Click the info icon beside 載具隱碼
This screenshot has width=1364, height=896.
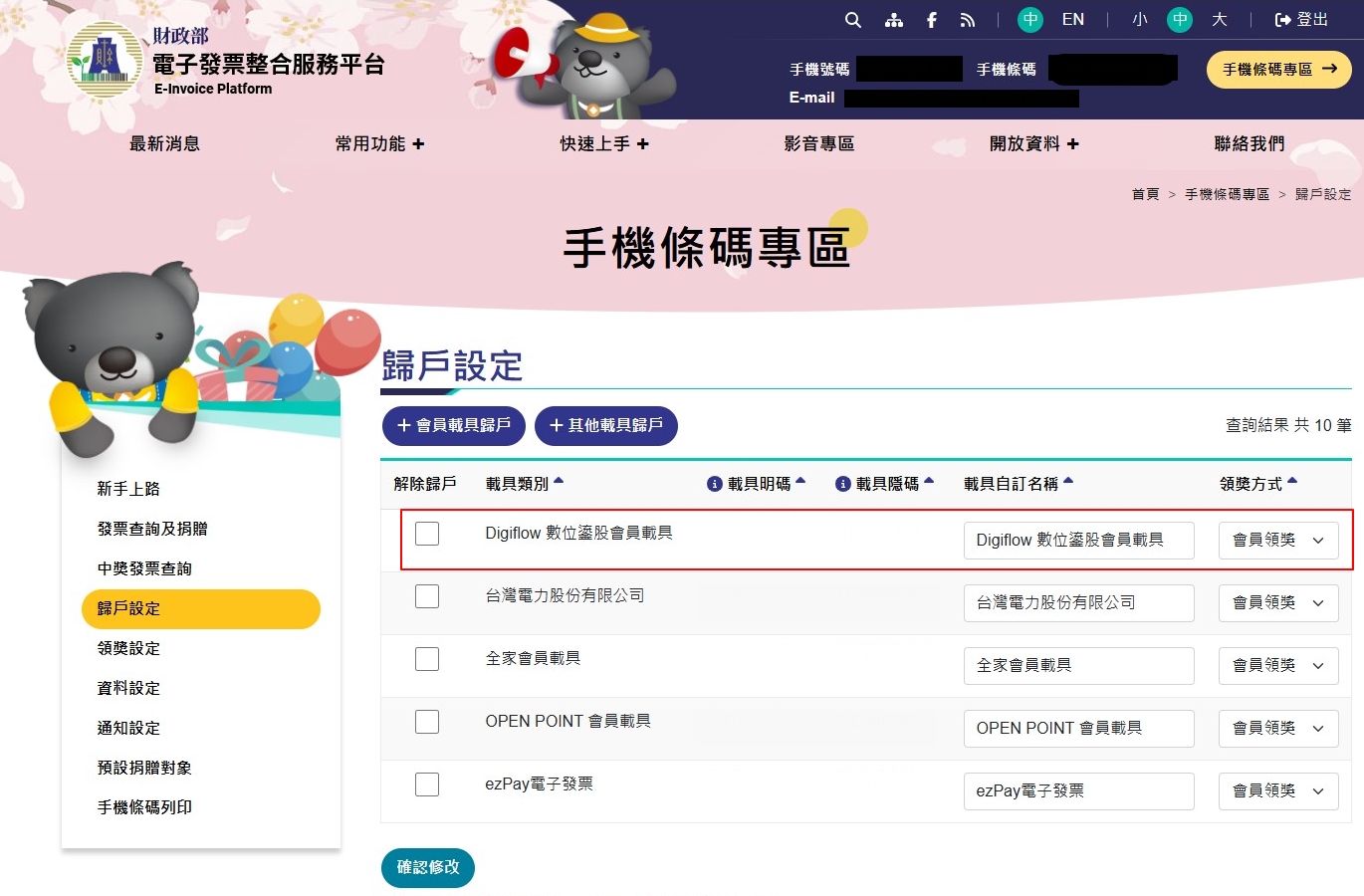point(842,484)
